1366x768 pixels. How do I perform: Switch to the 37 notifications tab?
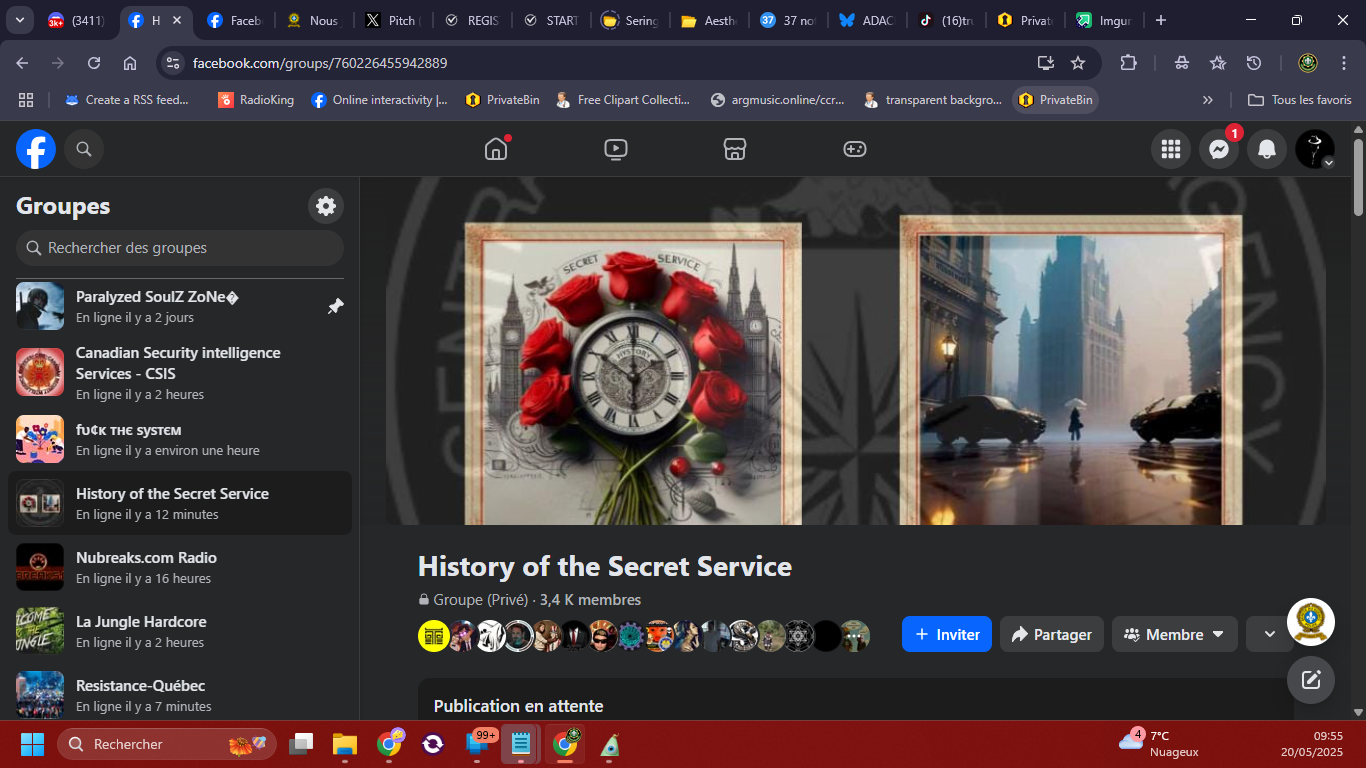pos(788,20)
